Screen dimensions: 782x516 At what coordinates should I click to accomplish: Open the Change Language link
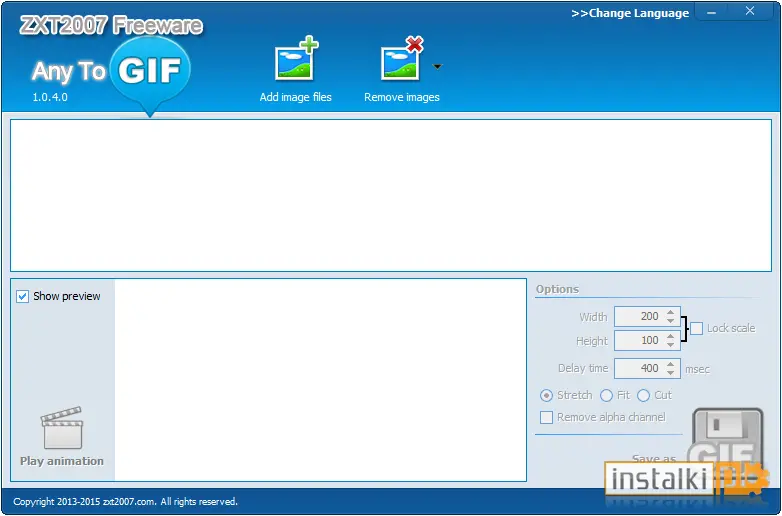(630, 13)
